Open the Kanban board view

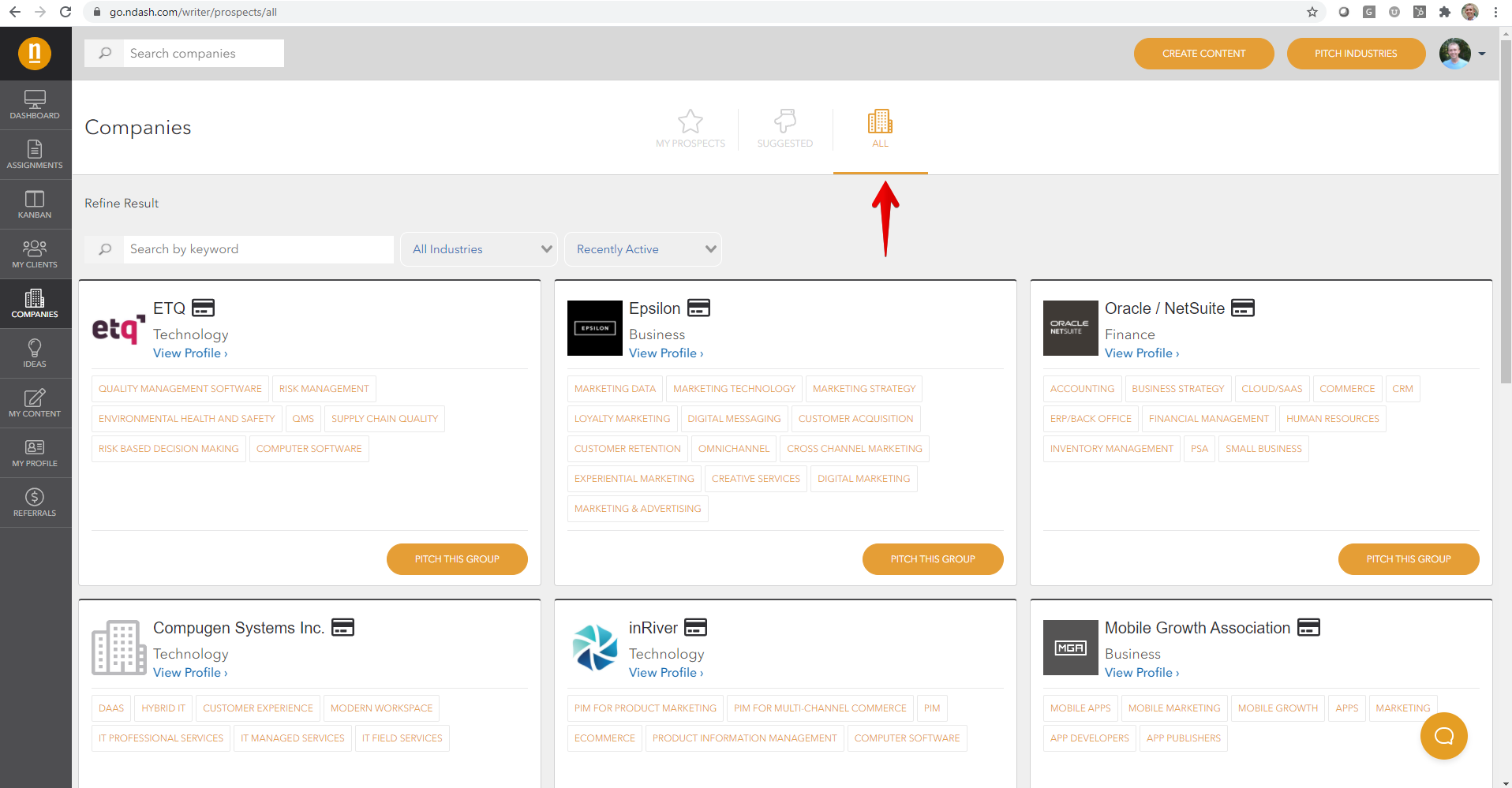[x=35, y=204]
